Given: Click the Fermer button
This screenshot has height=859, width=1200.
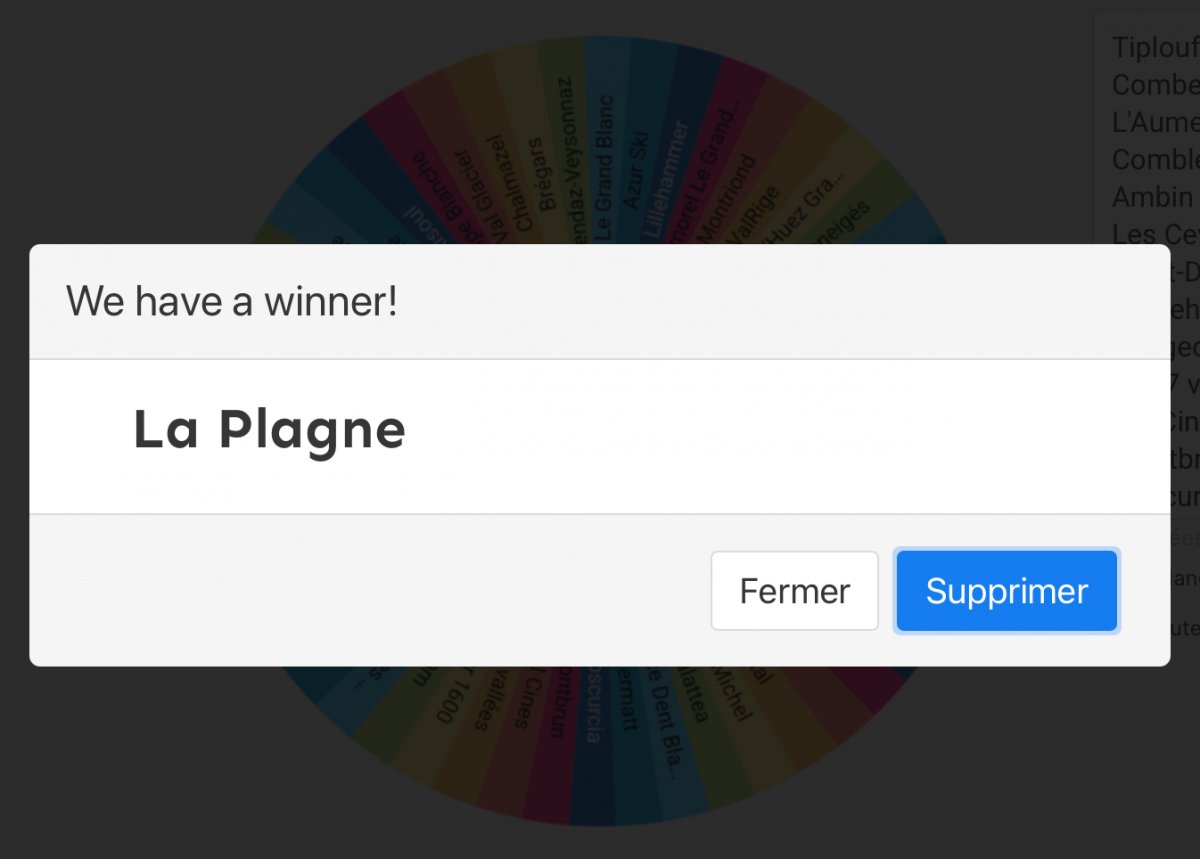Looking at the screenshot, I should coord(794,591).
